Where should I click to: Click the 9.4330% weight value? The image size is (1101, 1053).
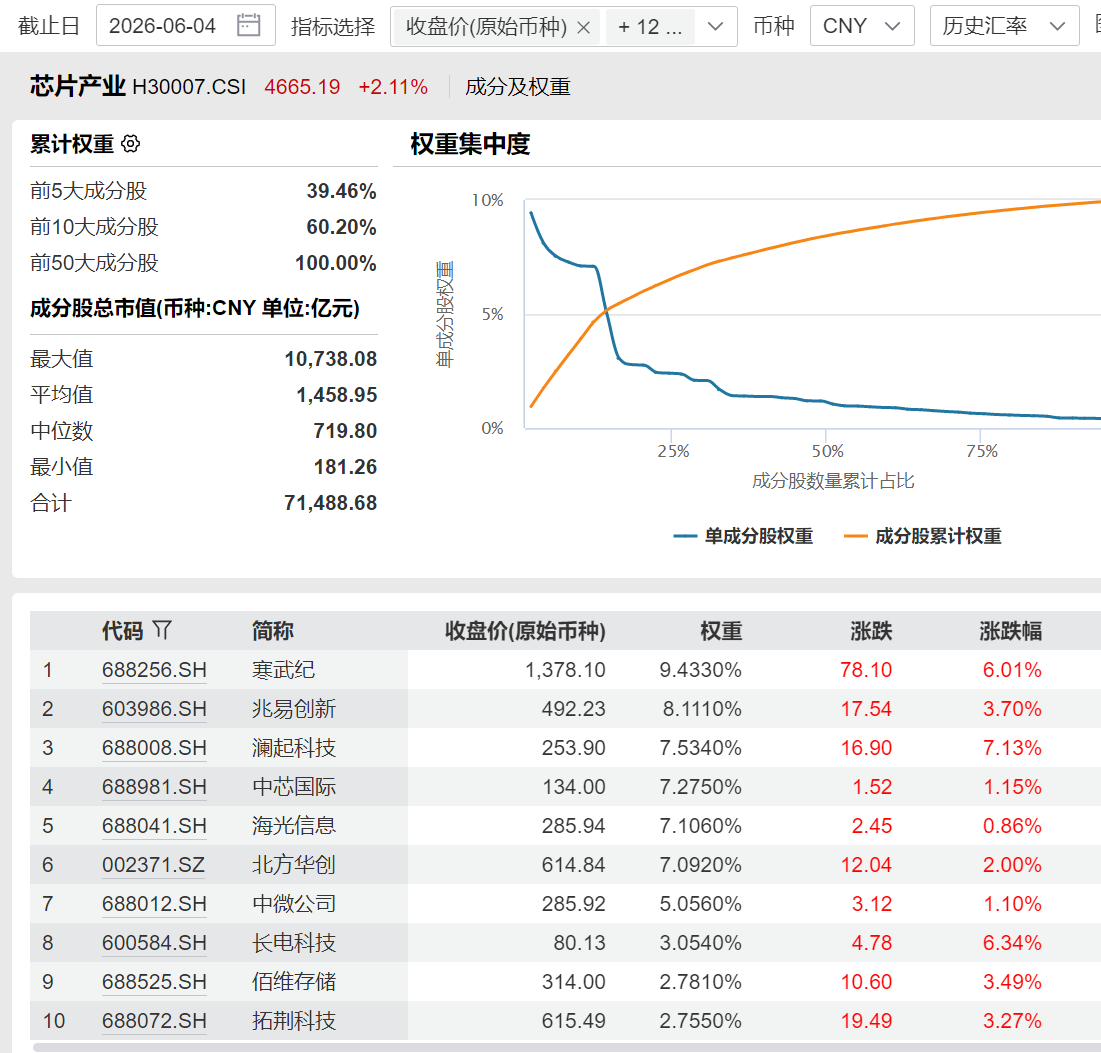(700, 670)
